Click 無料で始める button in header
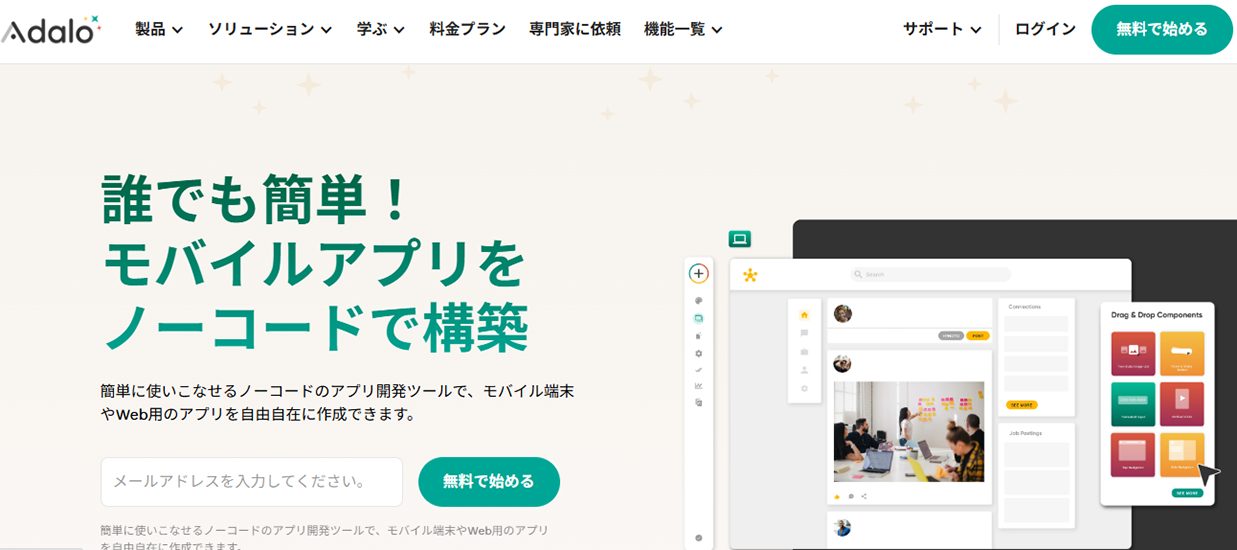This screenshot has width=1237, height=550. click(1162, 30)
